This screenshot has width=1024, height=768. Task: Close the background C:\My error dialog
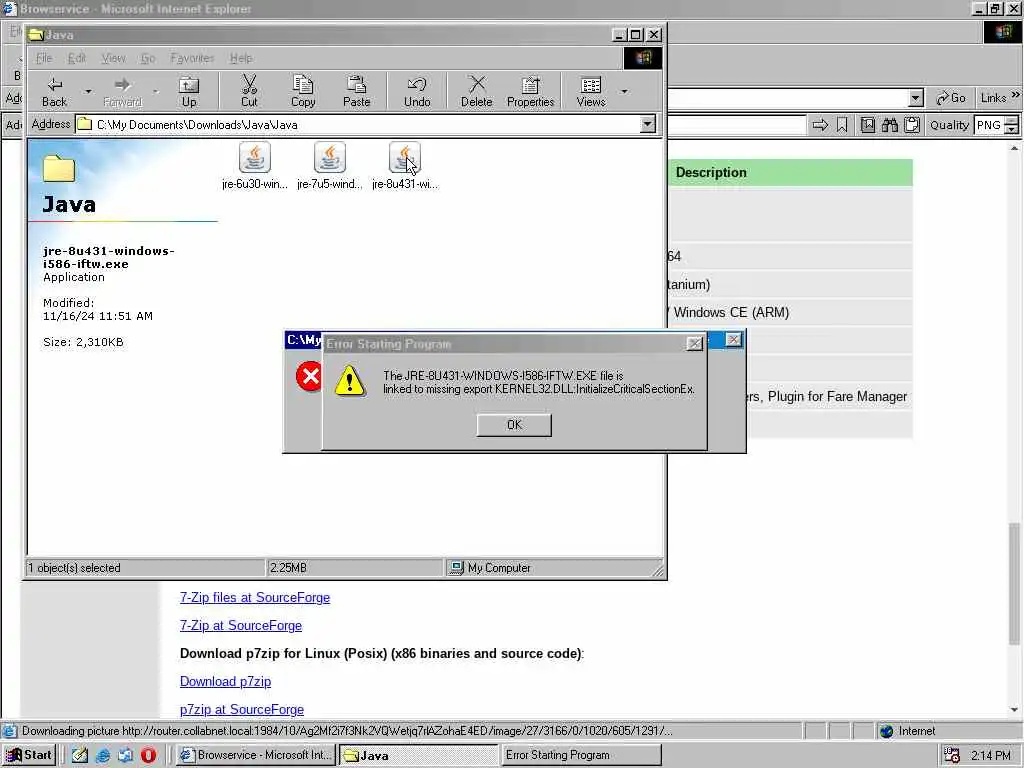(733, 340)
